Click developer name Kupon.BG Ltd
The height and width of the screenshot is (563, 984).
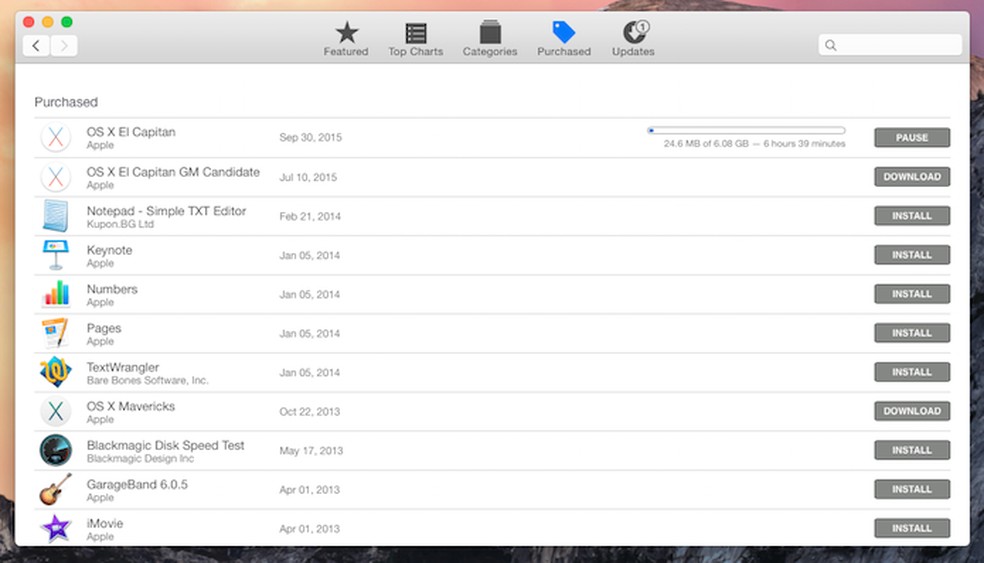(x=120, y=224)
